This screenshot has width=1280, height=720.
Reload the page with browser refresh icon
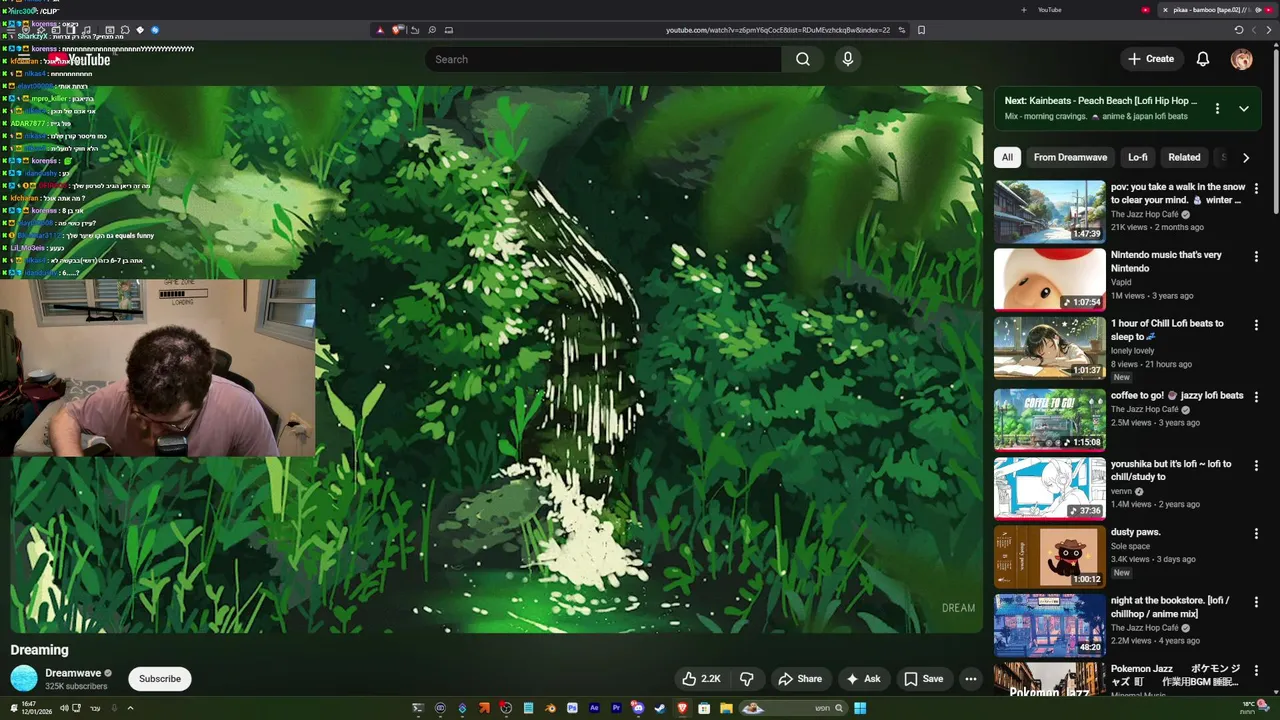pyautogui.click(x=1239, y=30)
